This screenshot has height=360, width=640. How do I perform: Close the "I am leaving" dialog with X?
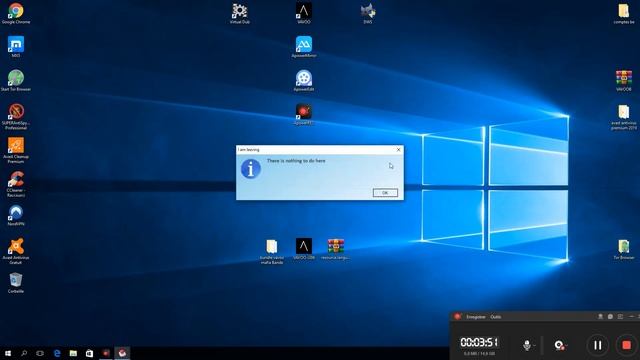[398, 150]
